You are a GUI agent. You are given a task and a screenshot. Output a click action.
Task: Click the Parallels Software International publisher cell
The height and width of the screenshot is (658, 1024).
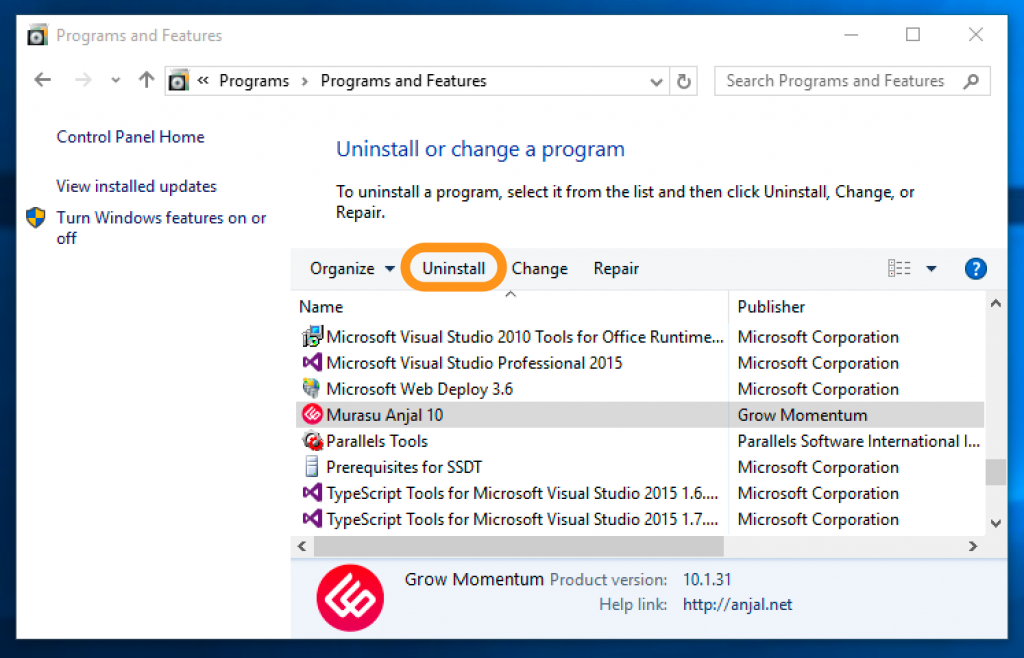click(x=859, y=441)
